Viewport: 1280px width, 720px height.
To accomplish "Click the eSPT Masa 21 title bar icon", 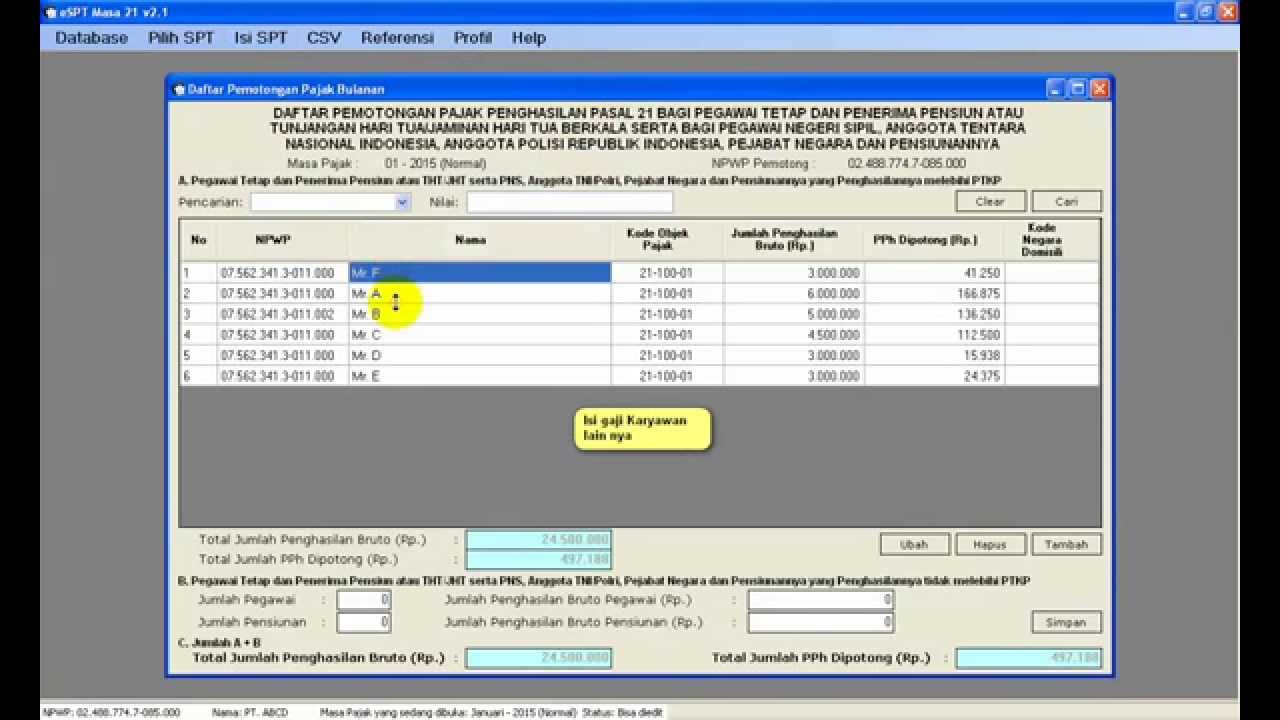I will click(51, 12).
